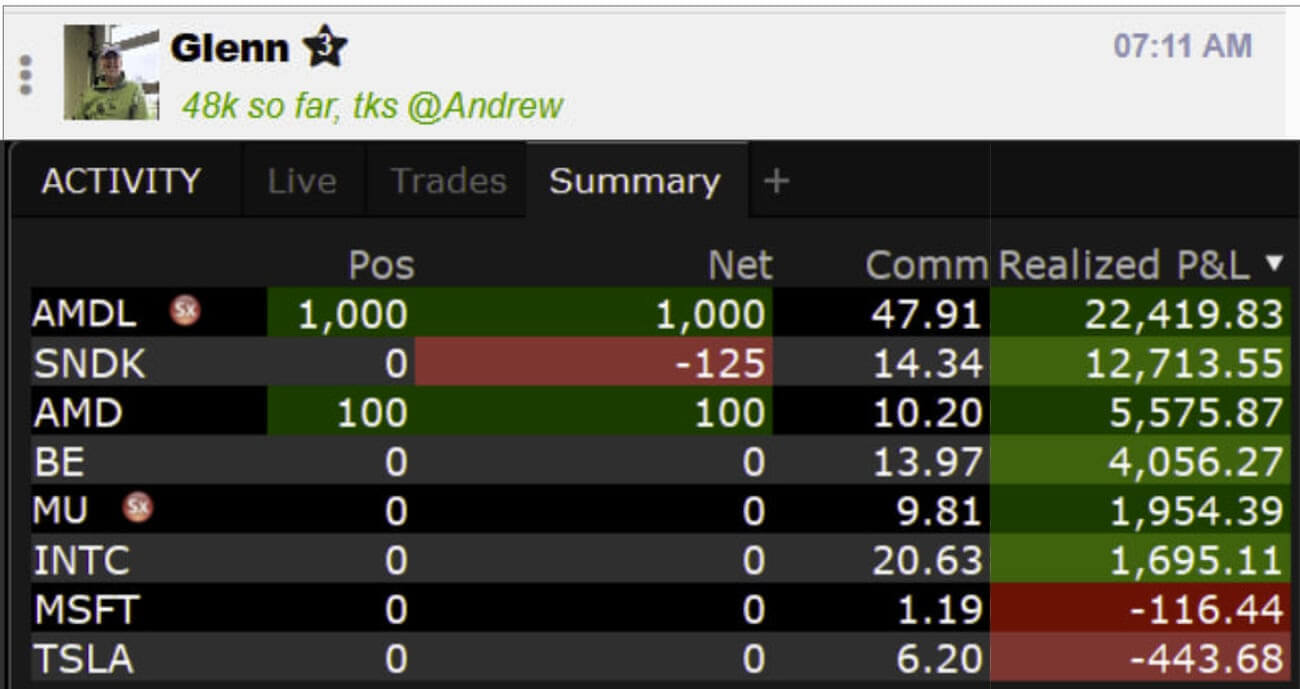Click SNDK net value -125

click(x=719, y=362)
